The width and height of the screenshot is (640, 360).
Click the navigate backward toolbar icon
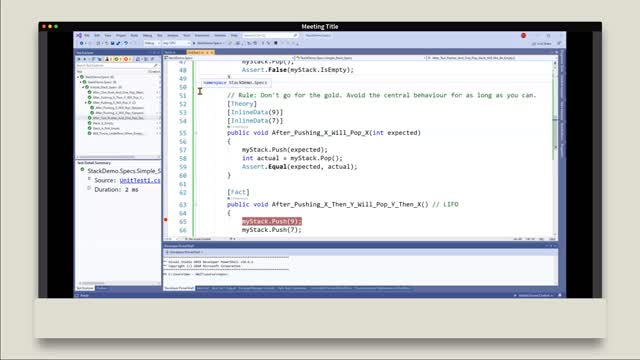tap(81, 43)
